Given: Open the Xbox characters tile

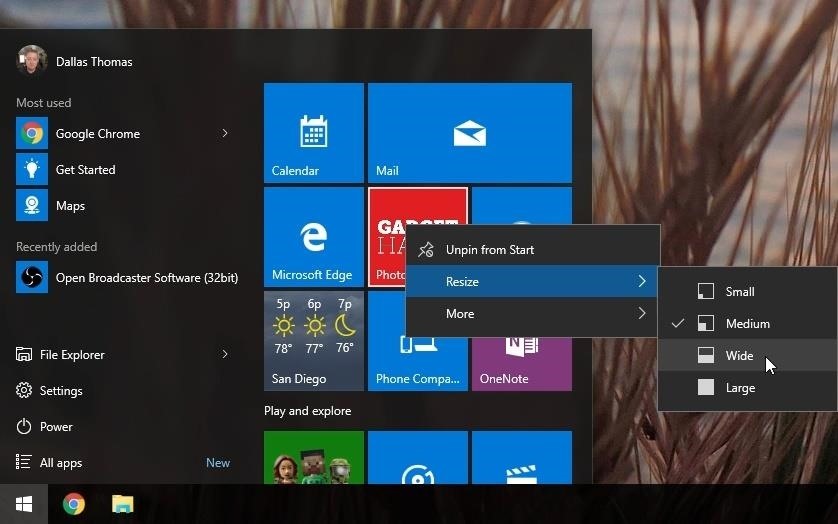Looking at the screenshot, I should tap(314, 458).
